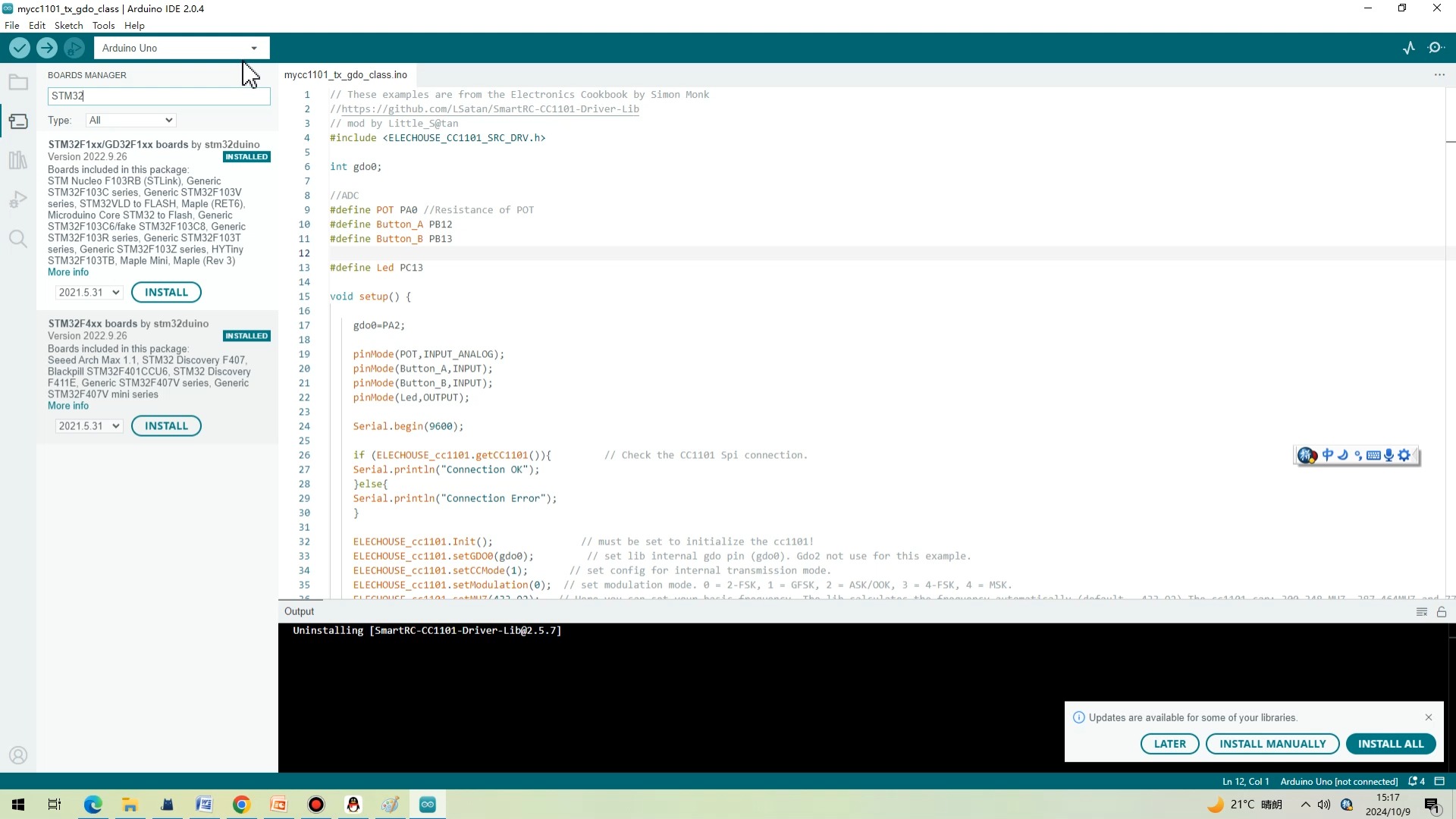This screenshot has width=1456, height=819.
Task: Open the Arduino Uno board selector dropdown
Action: pos(180,47)
